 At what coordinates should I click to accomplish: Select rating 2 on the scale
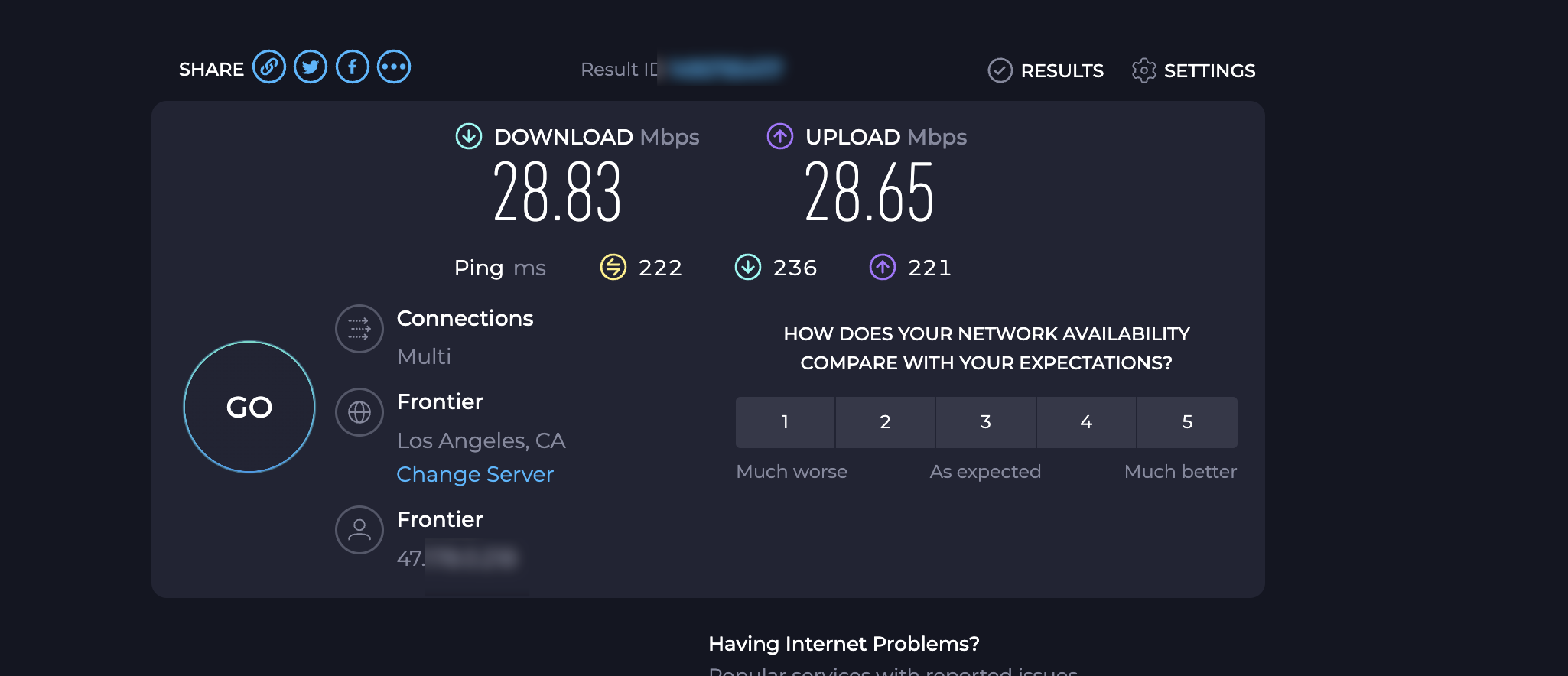885,422
